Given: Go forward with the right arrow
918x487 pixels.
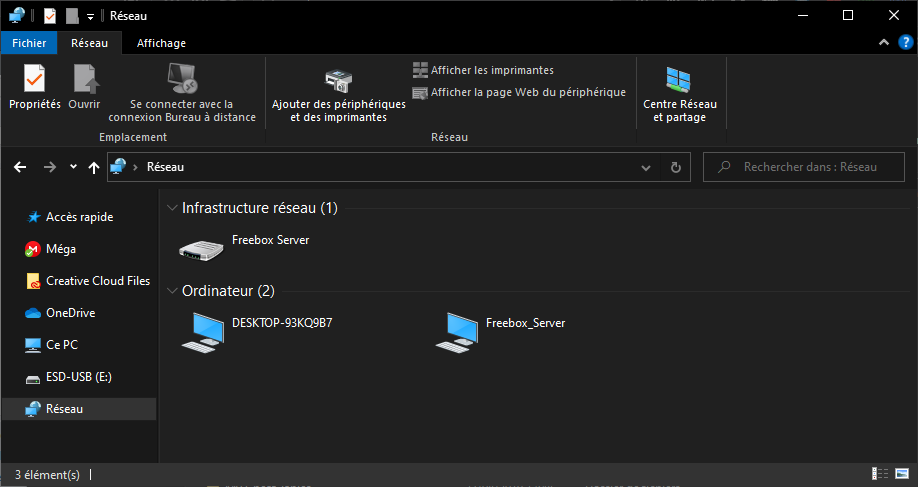Looking at the screenshot, I should point(50,167).
